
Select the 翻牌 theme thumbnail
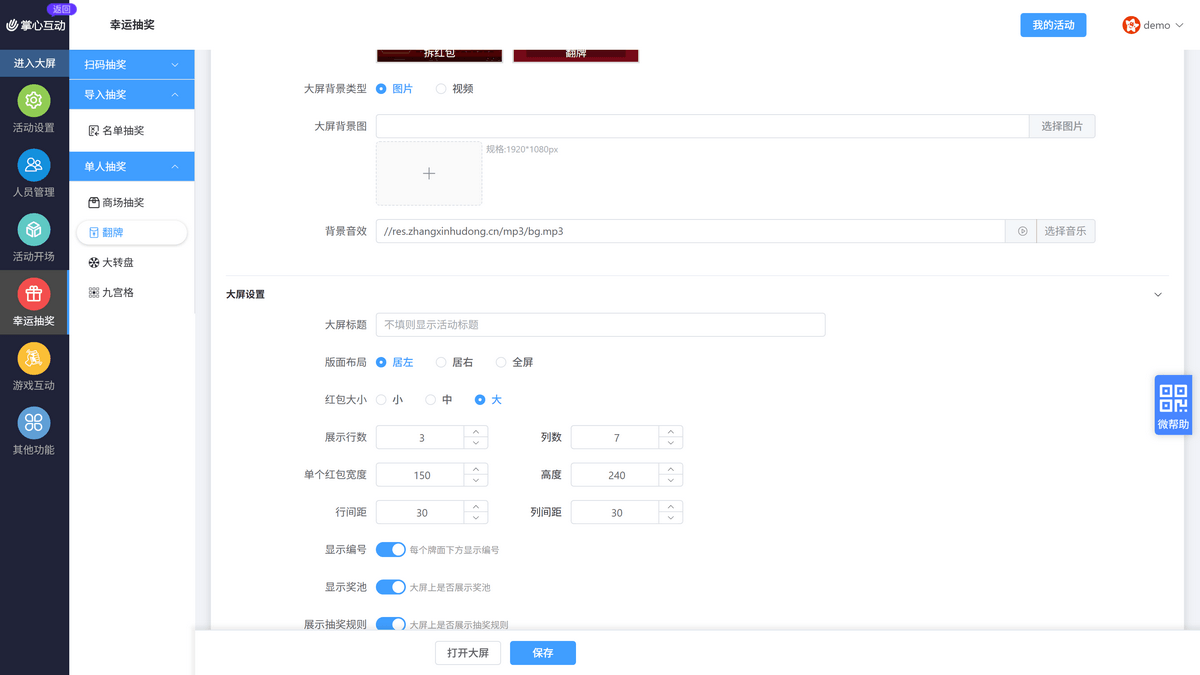[576, 55]
